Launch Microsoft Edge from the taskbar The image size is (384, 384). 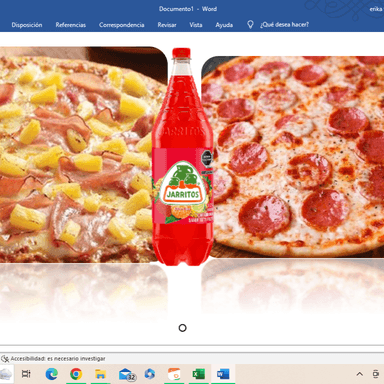coord(52,374)
